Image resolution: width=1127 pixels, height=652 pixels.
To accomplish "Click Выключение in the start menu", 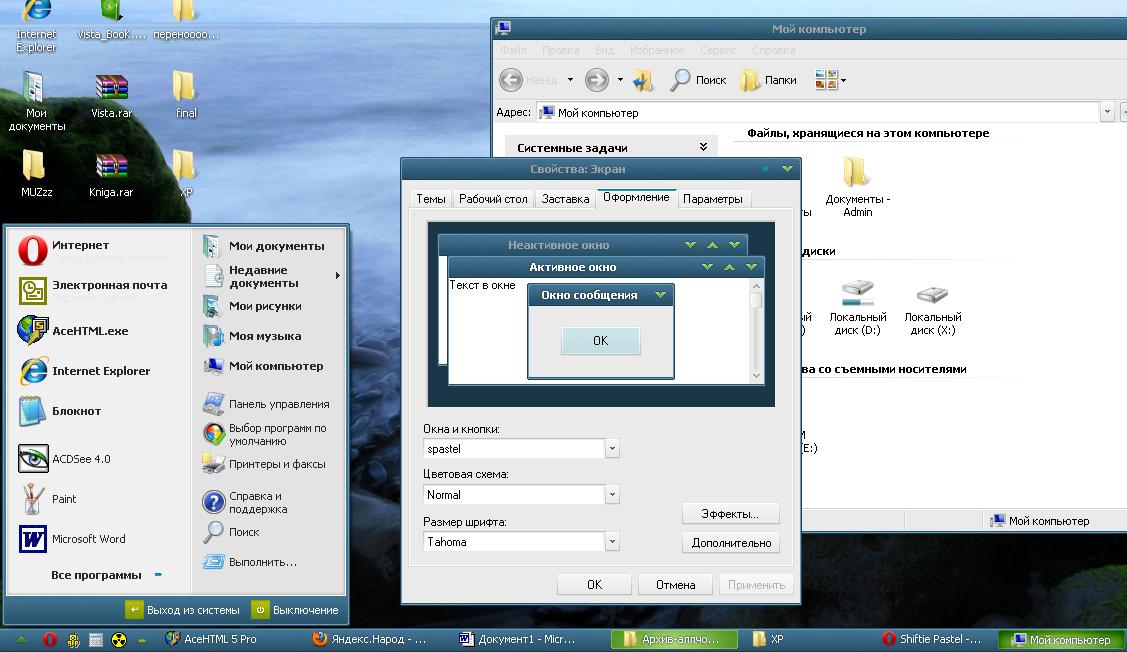I will tap(295, 610).
